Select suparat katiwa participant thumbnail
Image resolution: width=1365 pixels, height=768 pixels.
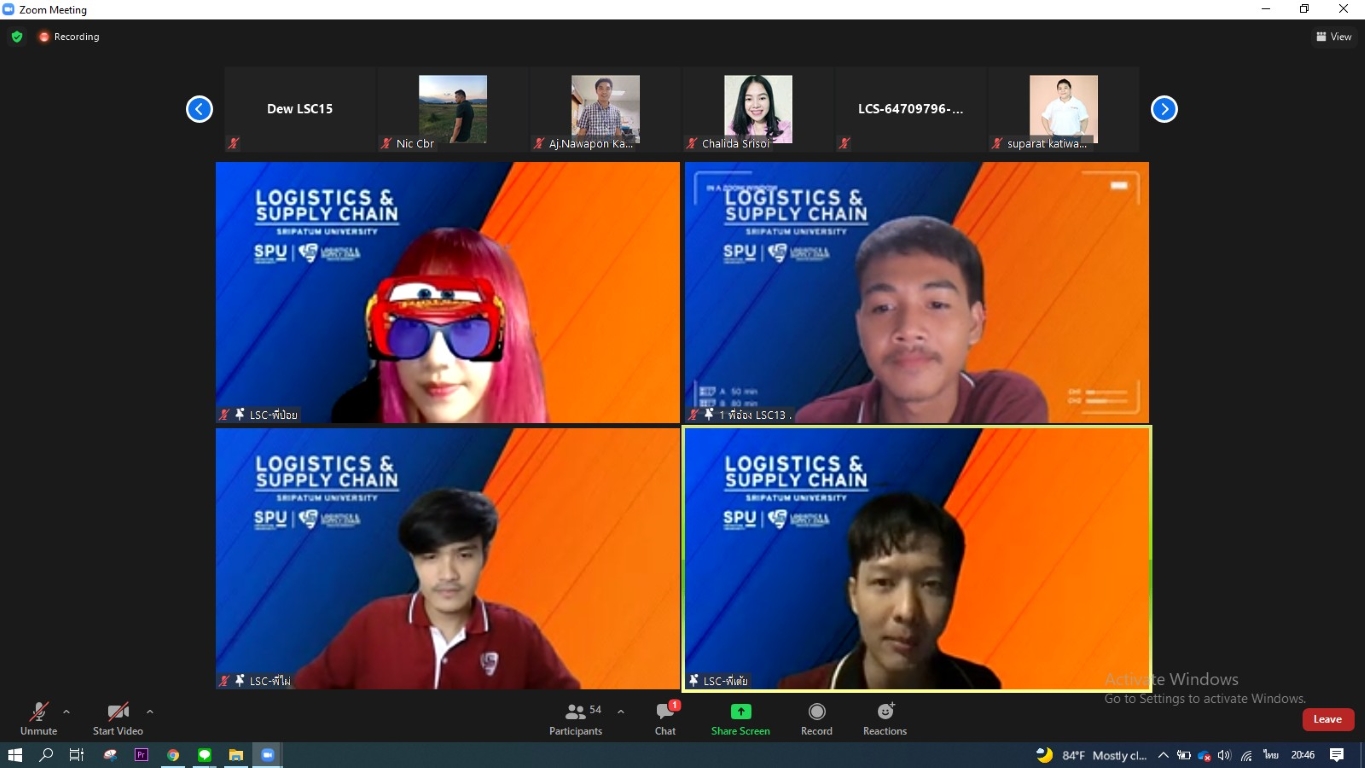1063,109
